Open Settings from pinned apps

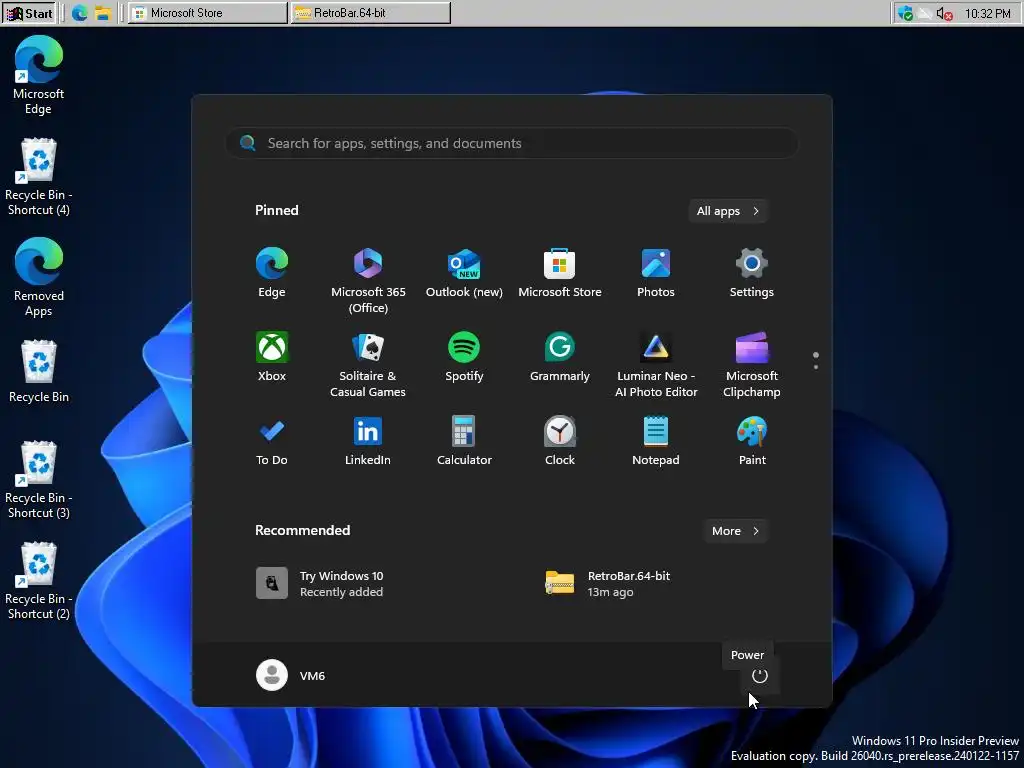click(x=752, y=273)
